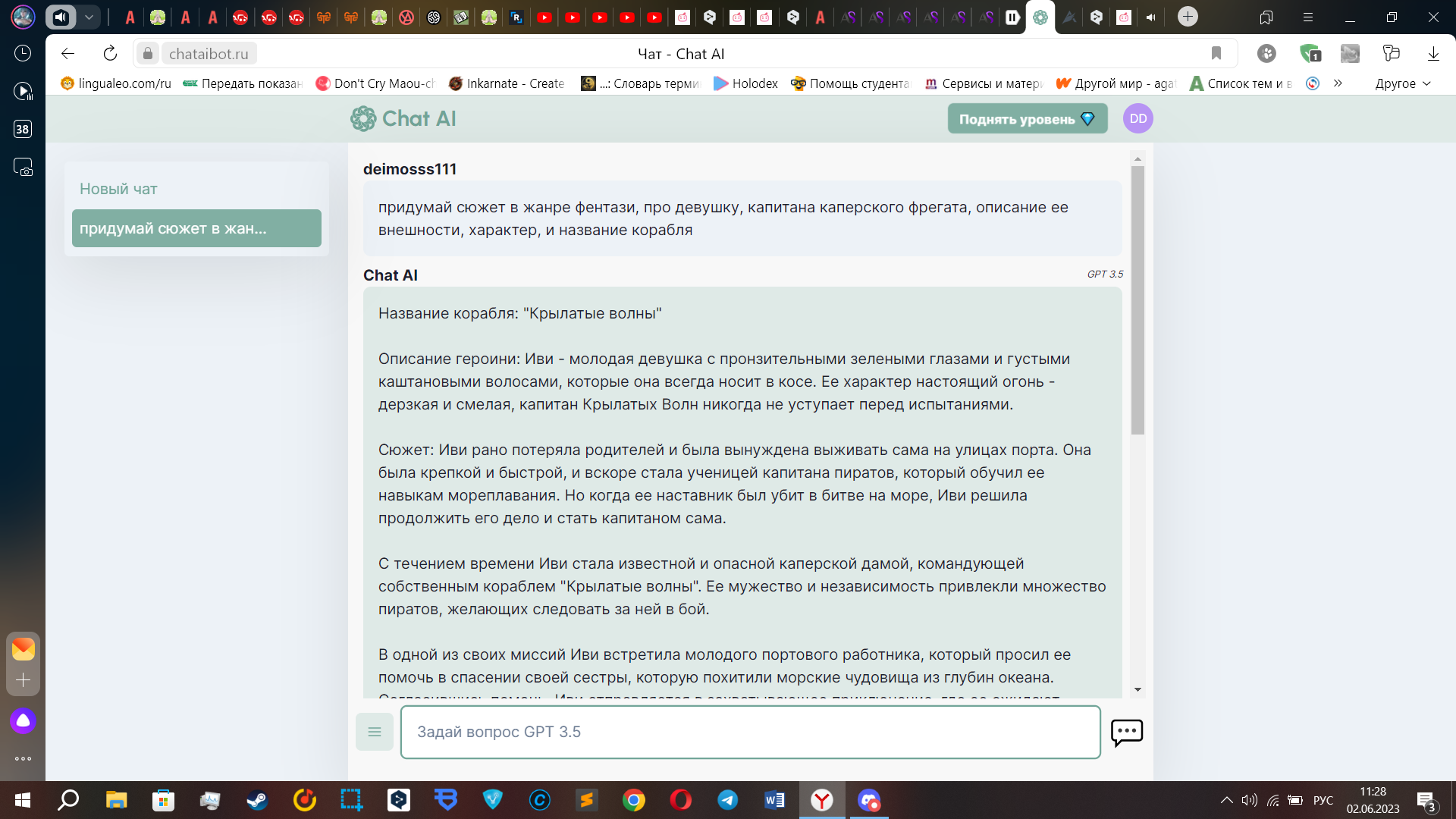Screen dimensions: 1456x819
Task: Click Поднять уровень button
Action: (x=1027, y=119)
